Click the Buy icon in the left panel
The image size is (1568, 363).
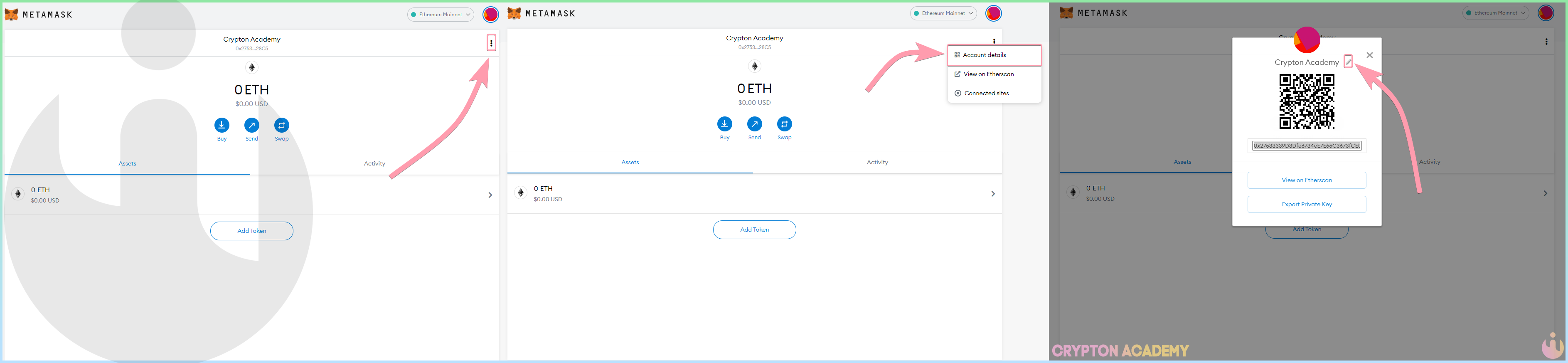pyautogui.click(x=222, y=125)
